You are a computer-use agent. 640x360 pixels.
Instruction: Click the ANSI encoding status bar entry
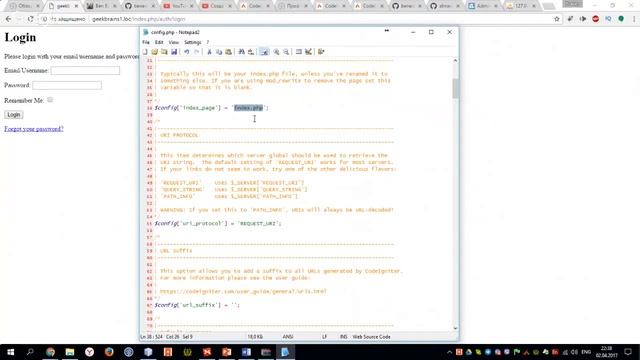coord(288,337)
